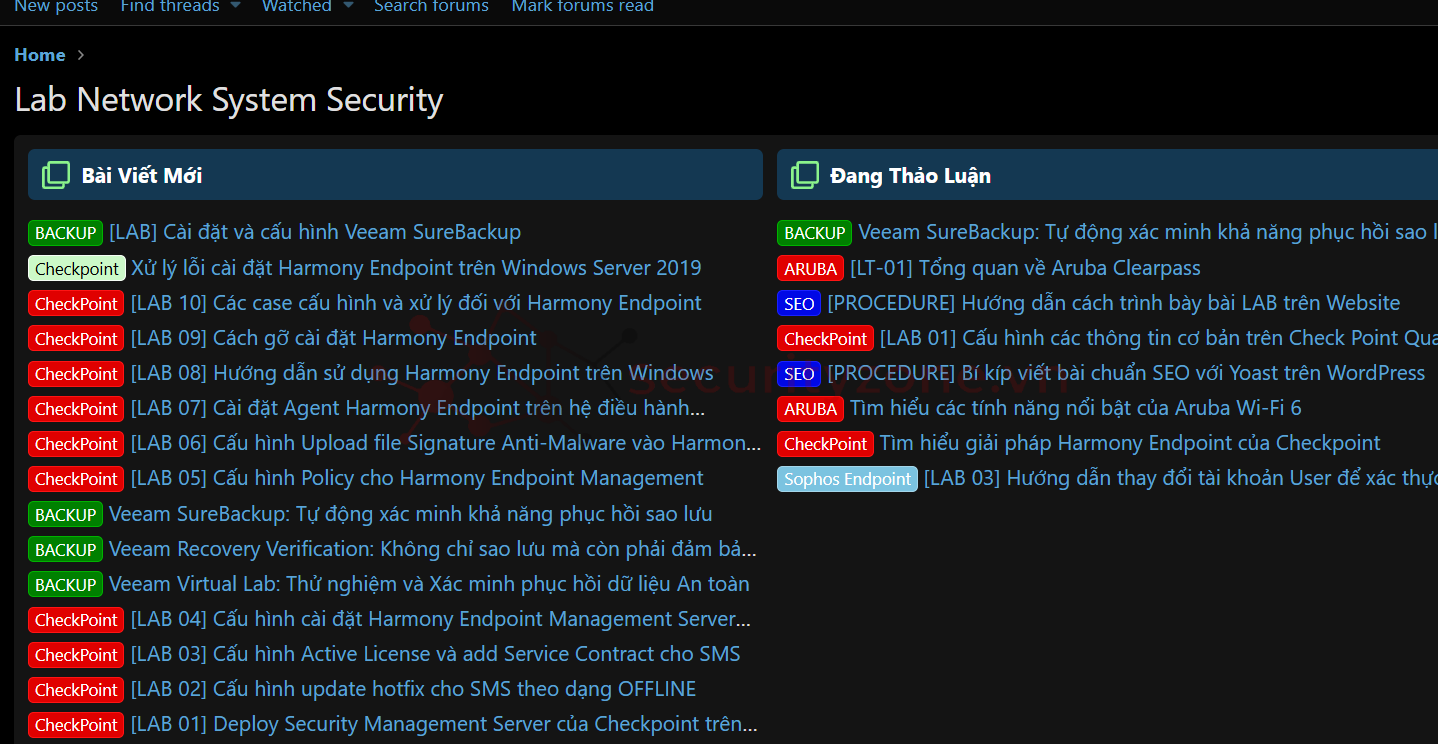Open the Bài Viết Mới heading link
The width and height of the screenshot is (1438, 744).
pyautogui.click(x=142, y=176)
